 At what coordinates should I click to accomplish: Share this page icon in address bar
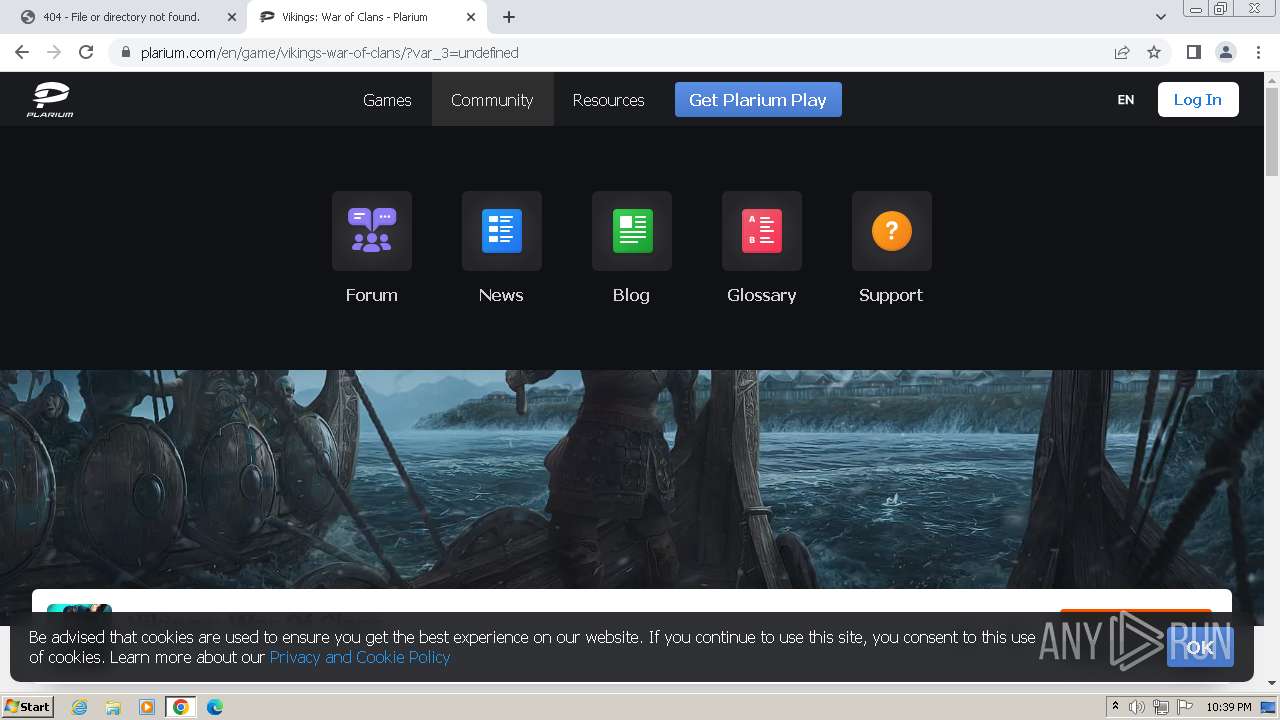click(1122, 52)
